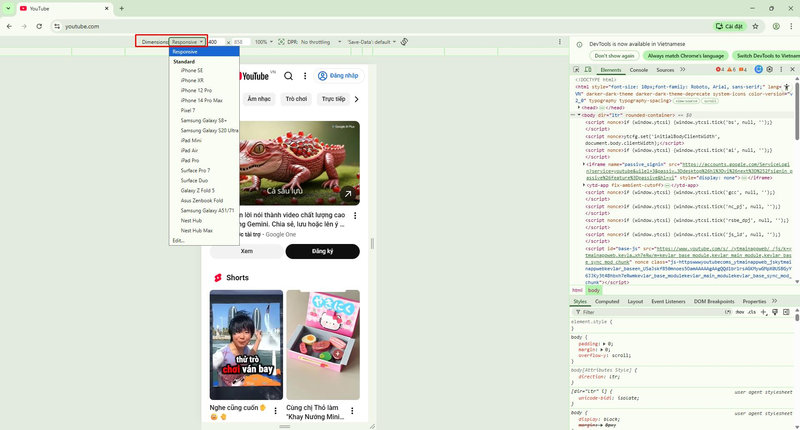The width and height of the screenshot is (800, 430).
Task: Click the new style rule plus icon
Action: 764,312
